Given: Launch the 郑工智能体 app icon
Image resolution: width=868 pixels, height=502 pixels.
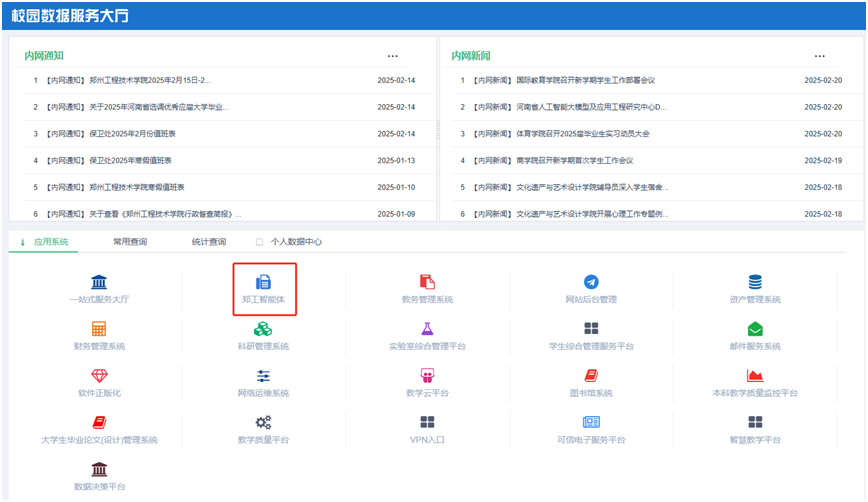Looking at the screenshot, I should click(264, 282).
